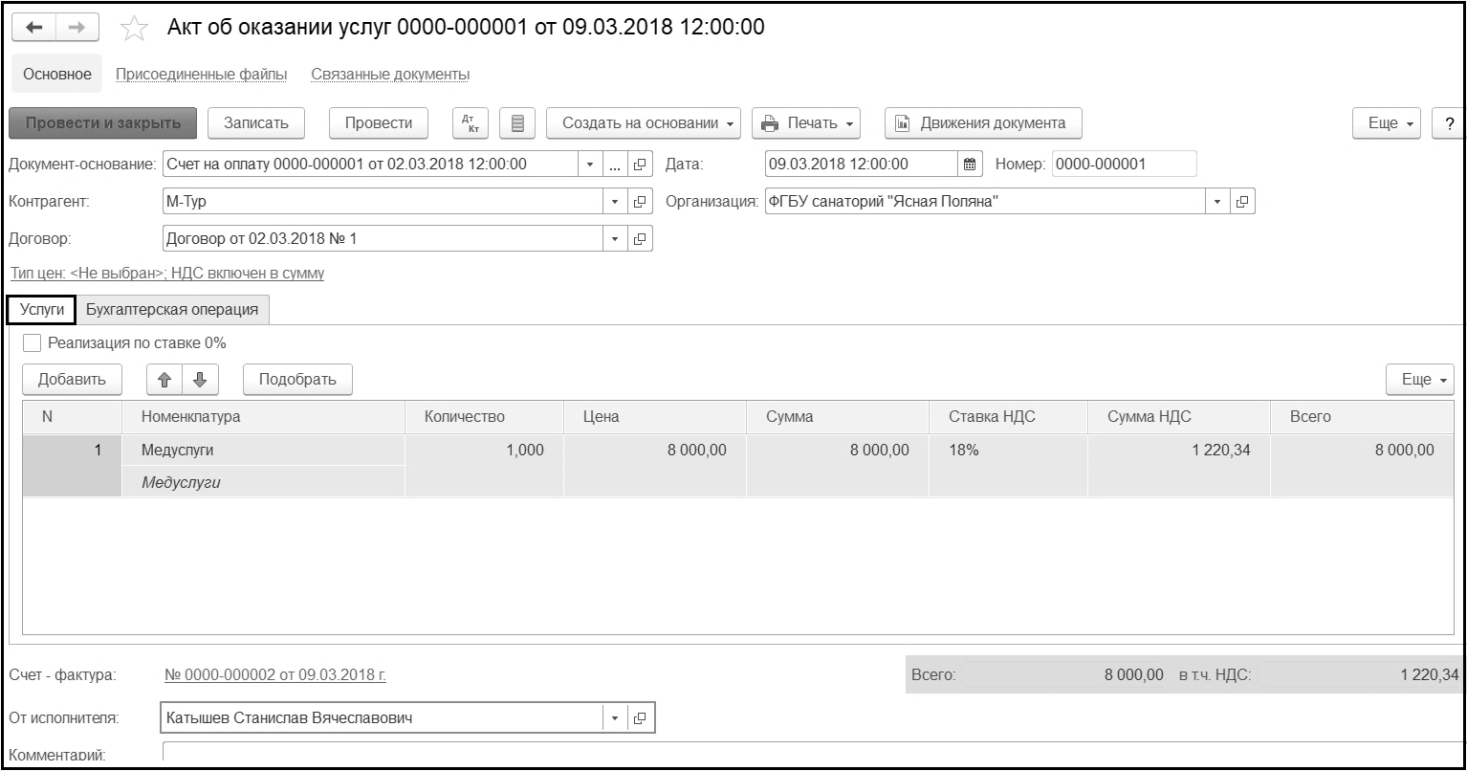Image resolution: width=1467 pixels, height=771 pixels.
Task: Click the Номенклатура column header
Action: pos(263,416)
